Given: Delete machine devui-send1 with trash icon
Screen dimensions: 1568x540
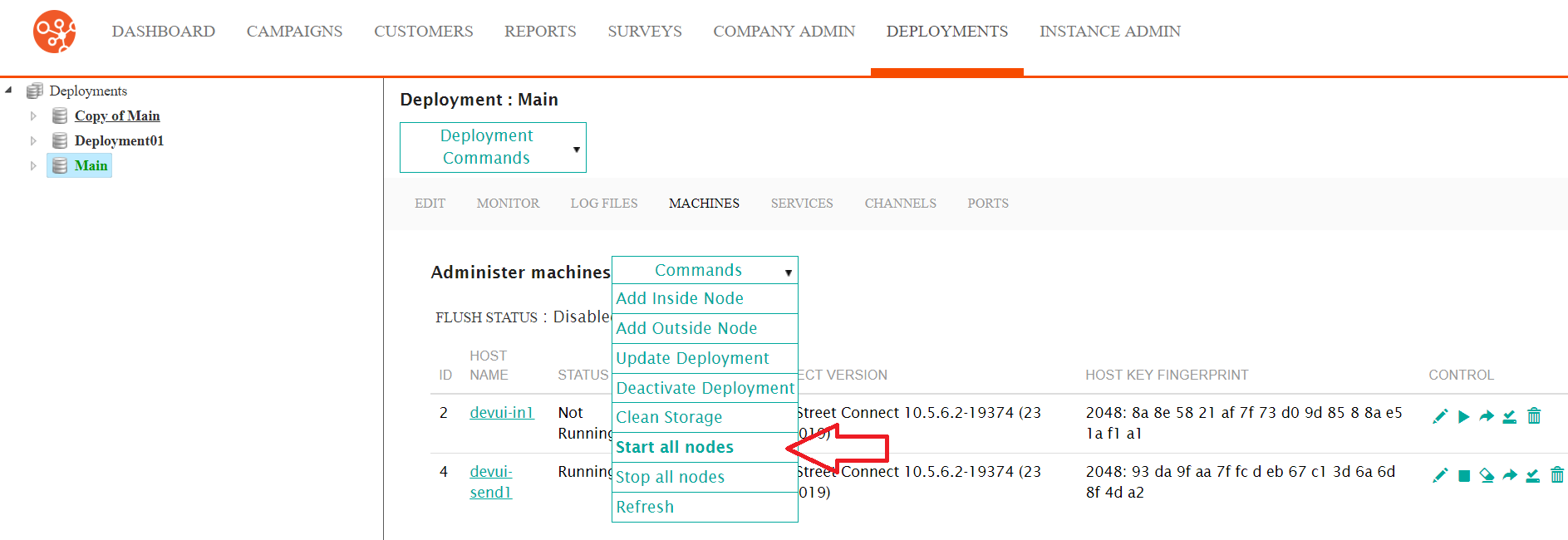Looking at the screenshot, I should point(1557,474).
